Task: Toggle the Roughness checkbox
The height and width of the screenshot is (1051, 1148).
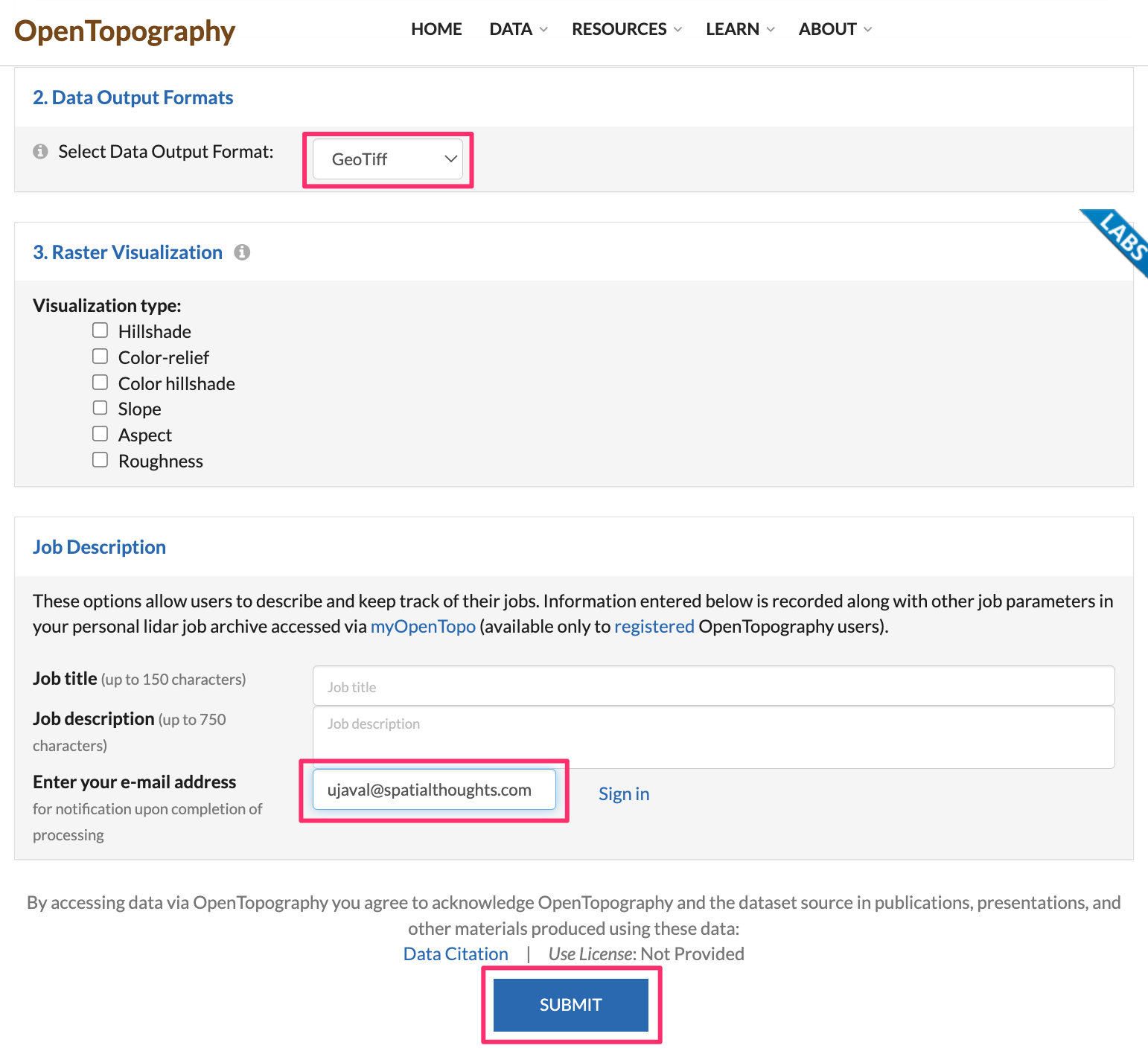Action: [101, 460]
